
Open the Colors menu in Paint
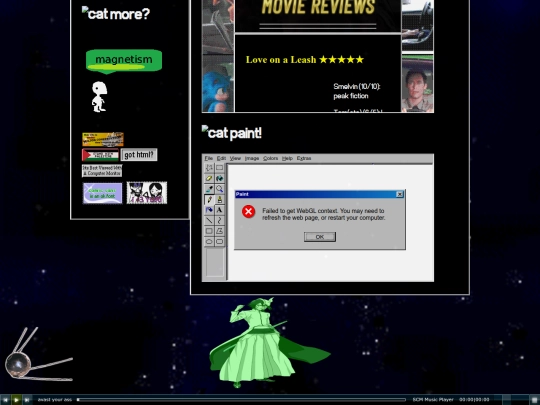[x=270, y=158]
